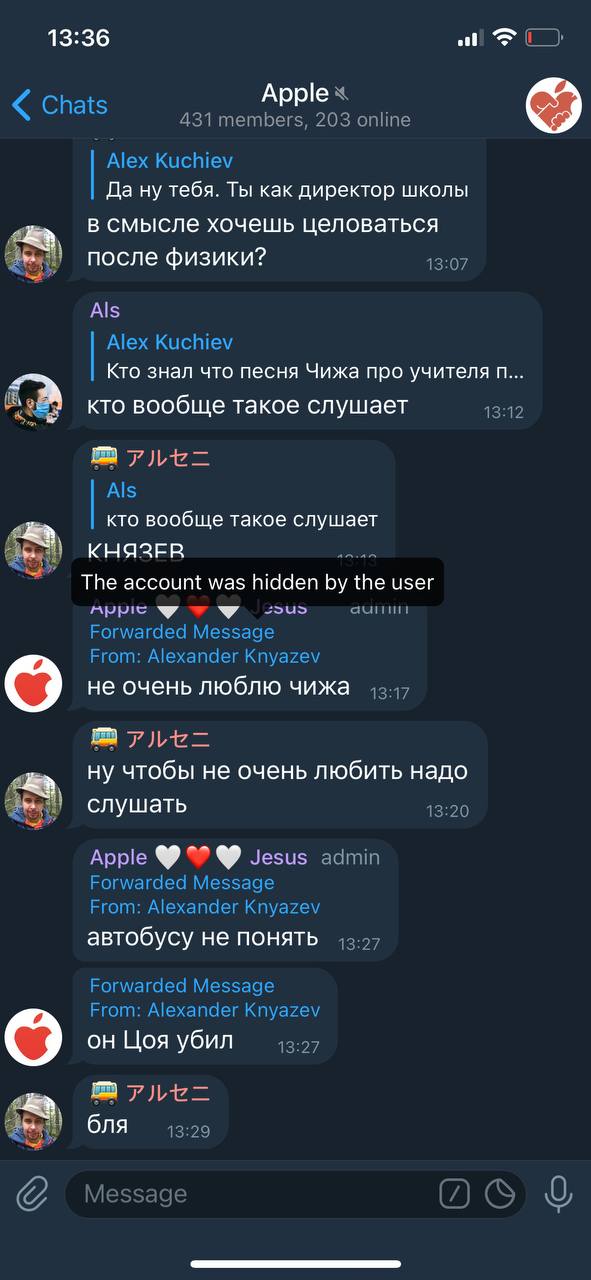Tap 'From: Alexander Knyazev' above 'он Цоя убил'
Image resolution: width=591 pixels, height=1280 pixels.
coord(205,1010)
